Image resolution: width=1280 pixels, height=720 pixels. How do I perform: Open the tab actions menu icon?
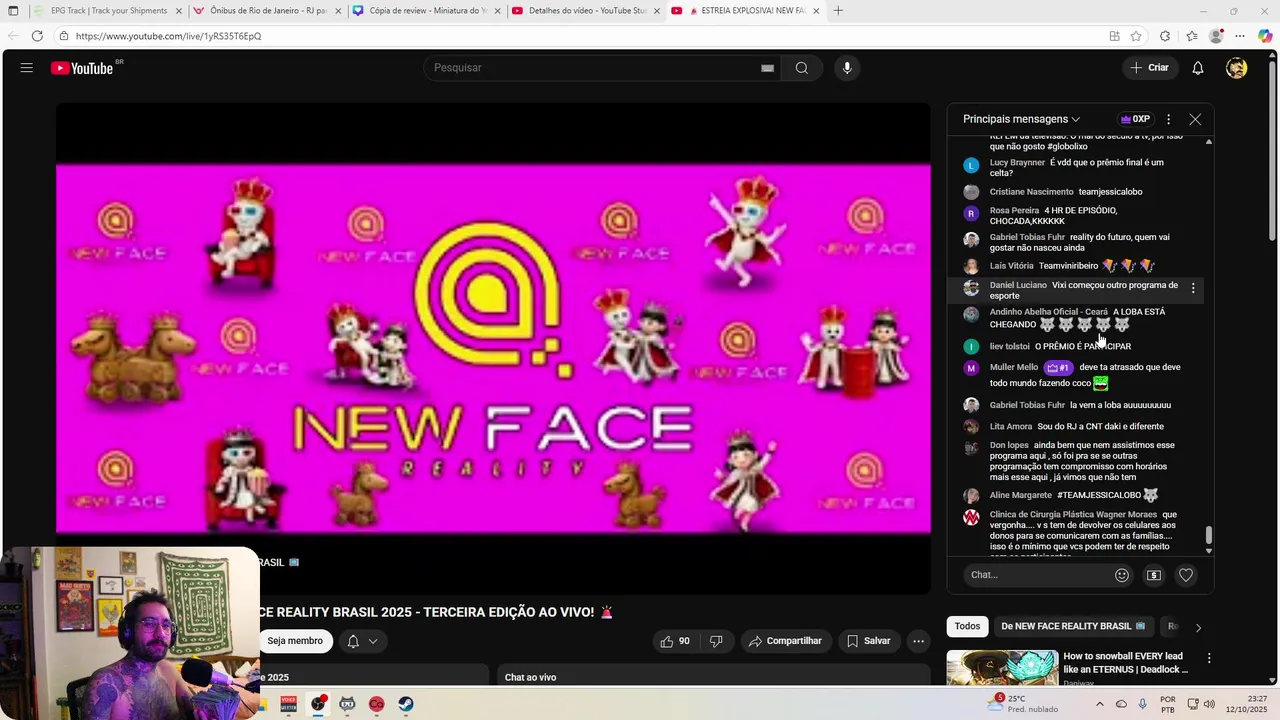(x=13, y=11)
